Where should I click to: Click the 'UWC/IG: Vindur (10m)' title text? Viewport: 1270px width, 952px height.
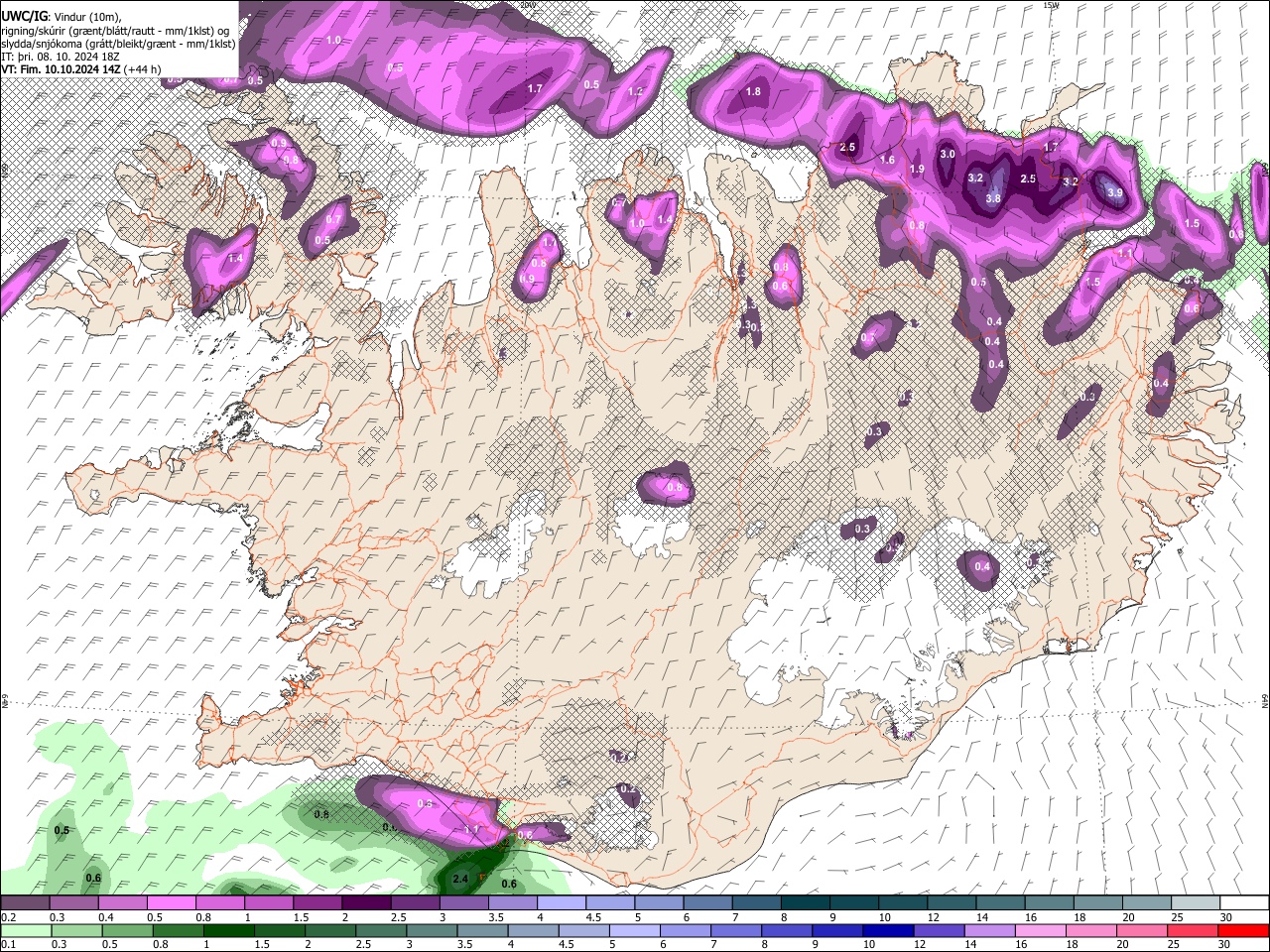tap(61, 17)
